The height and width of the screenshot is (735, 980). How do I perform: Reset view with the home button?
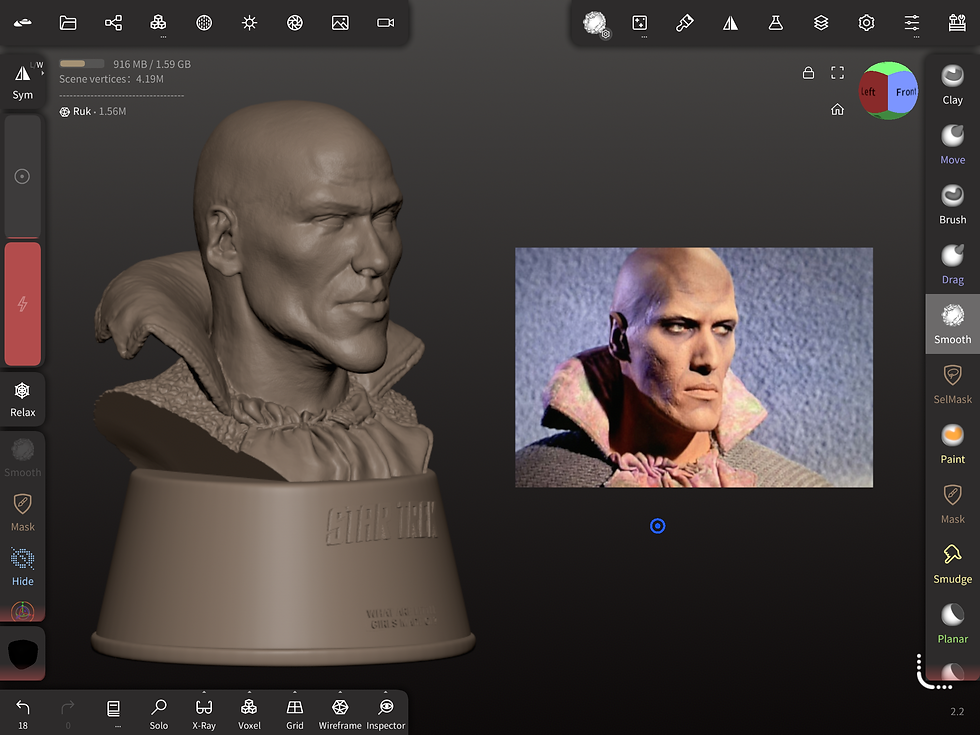(838, 110)
